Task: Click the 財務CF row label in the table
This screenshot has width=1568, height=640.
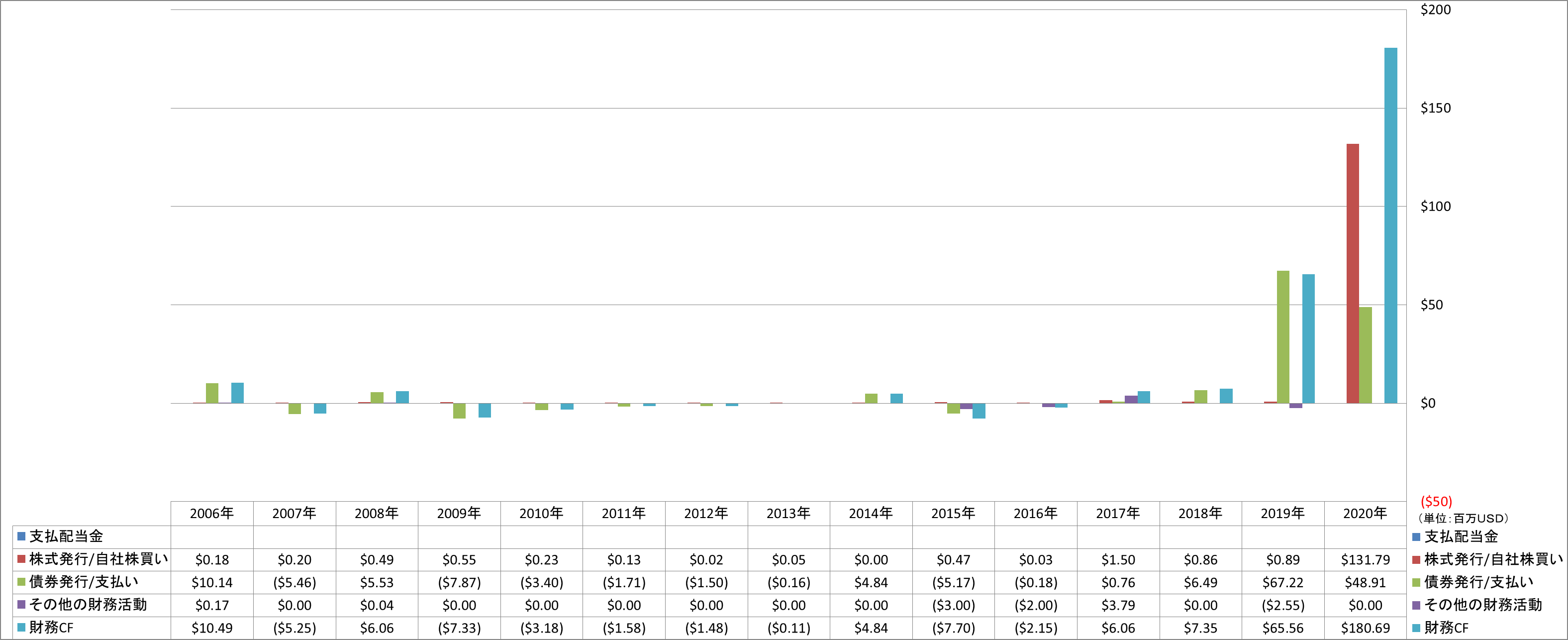Action: tap(51, 628)
